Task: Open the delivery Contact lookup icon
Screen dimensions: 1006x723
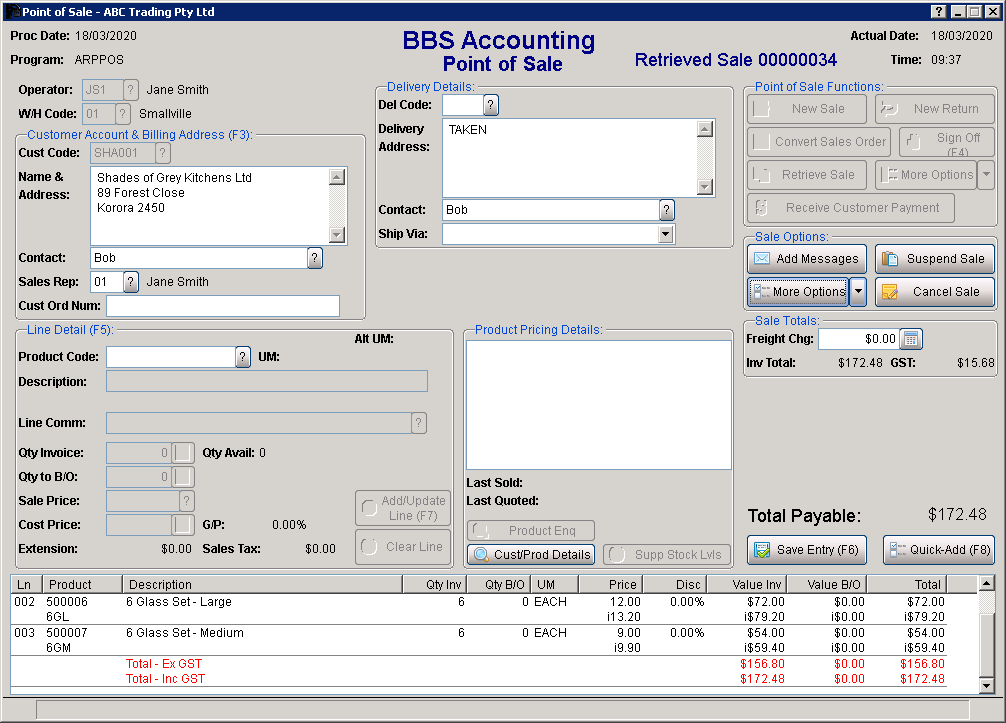Action: pos(667,210)
